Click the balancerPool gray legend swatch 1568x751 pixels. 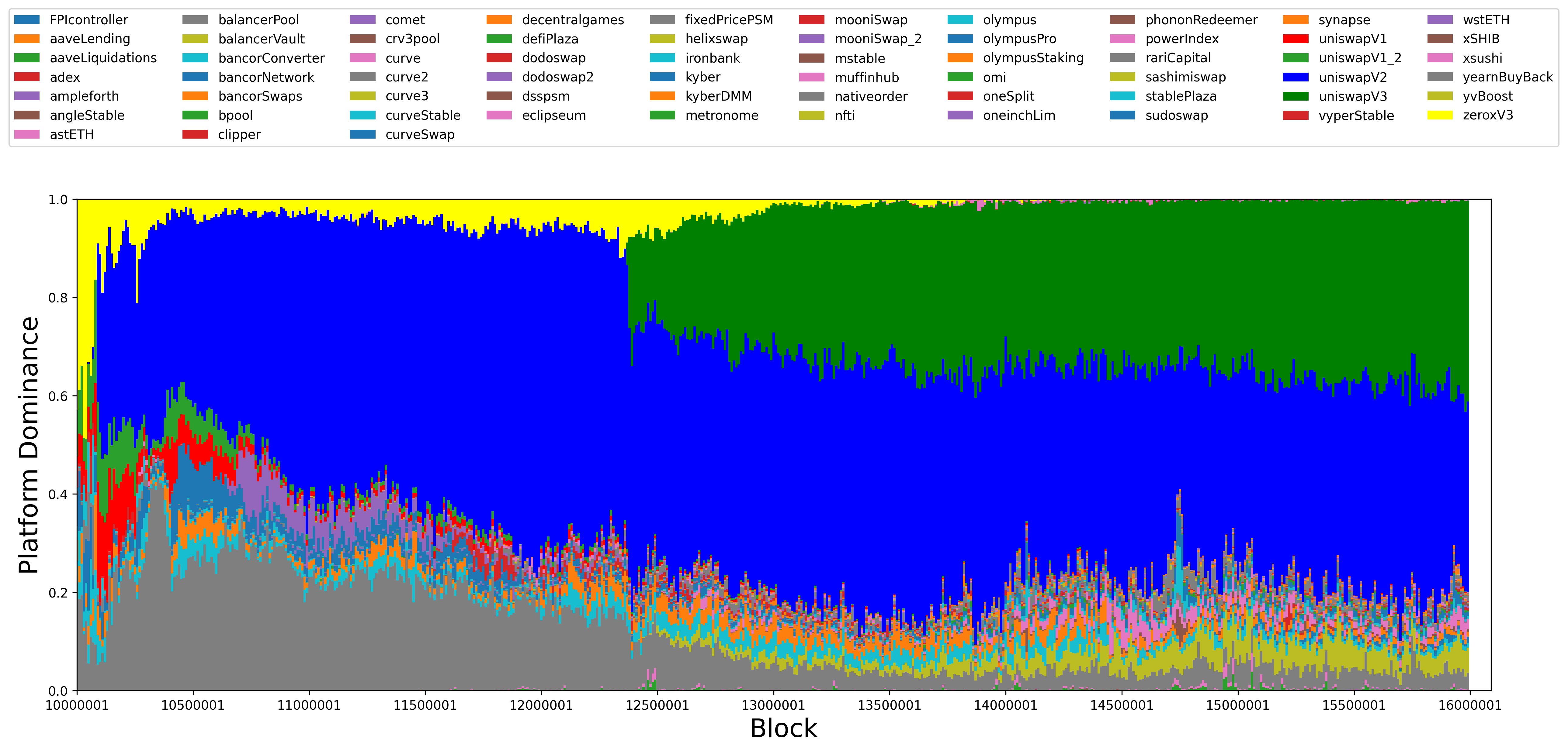195,20
